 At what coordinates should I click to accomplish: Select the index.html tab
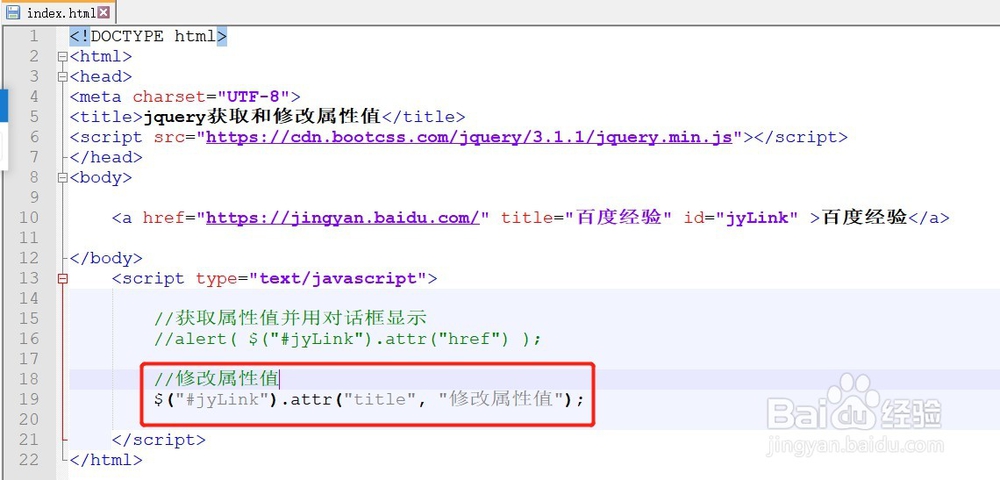(58, 13)
